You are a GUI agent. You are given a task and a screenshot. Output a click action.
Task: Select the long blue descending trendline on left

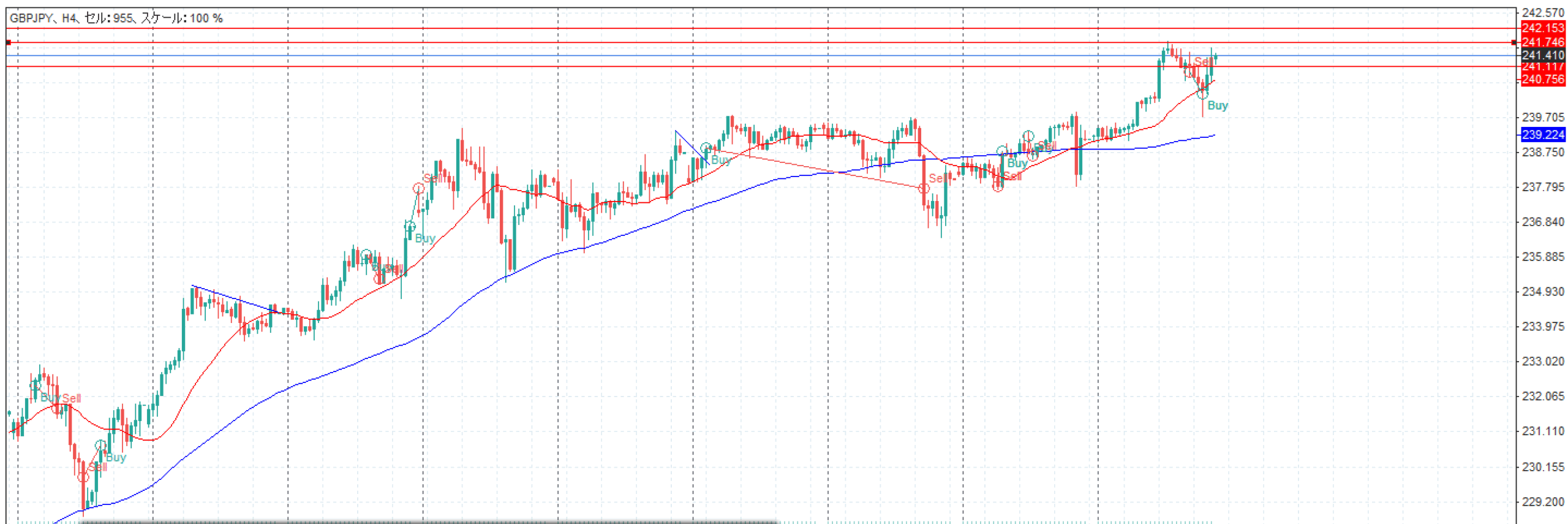[233, 298]
